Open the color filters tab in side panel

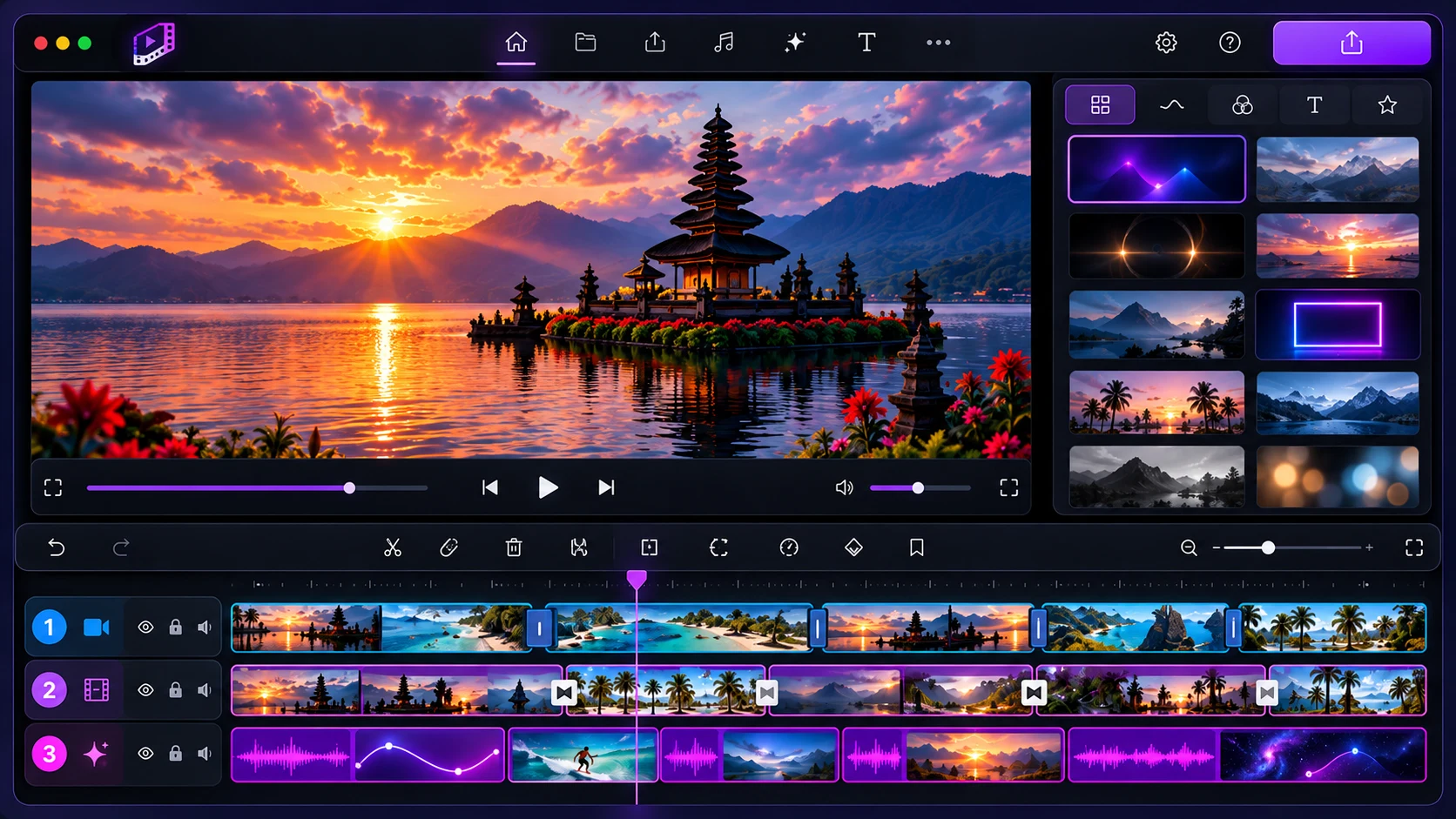tap(1243, 104)
